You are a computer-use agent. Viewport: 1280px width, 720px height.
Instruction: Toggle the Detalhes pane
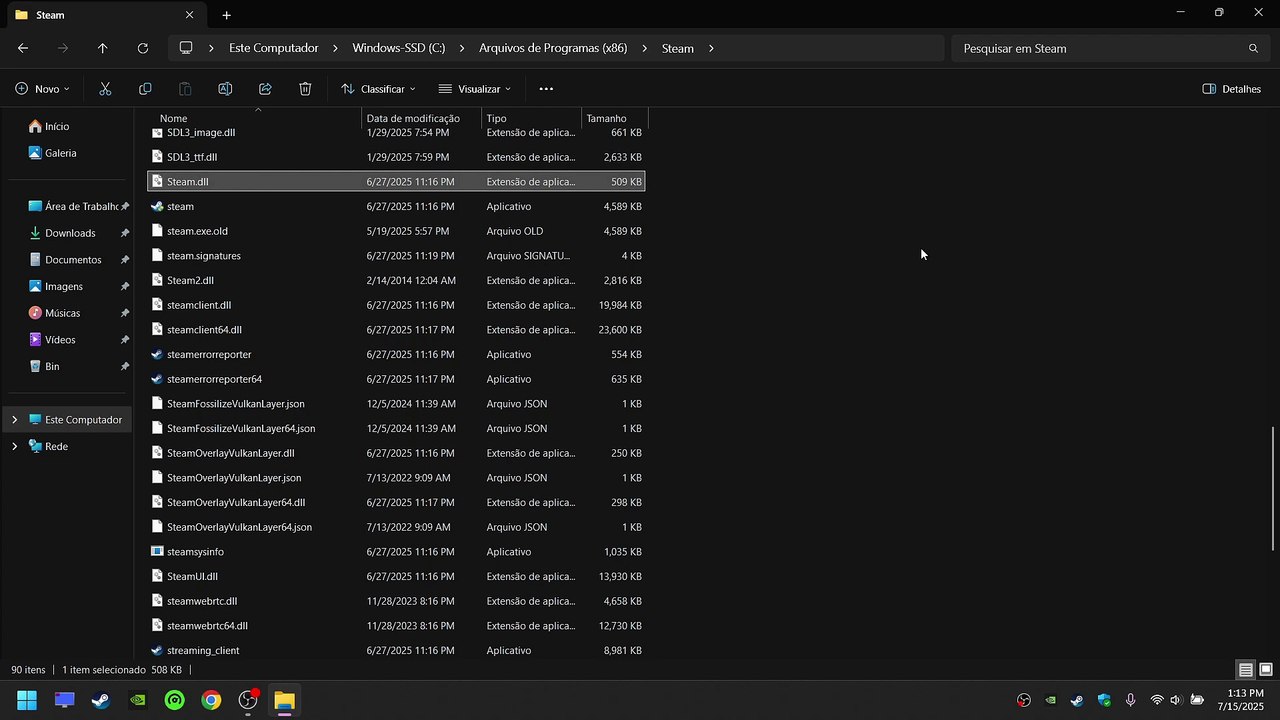pos(1231,89)
